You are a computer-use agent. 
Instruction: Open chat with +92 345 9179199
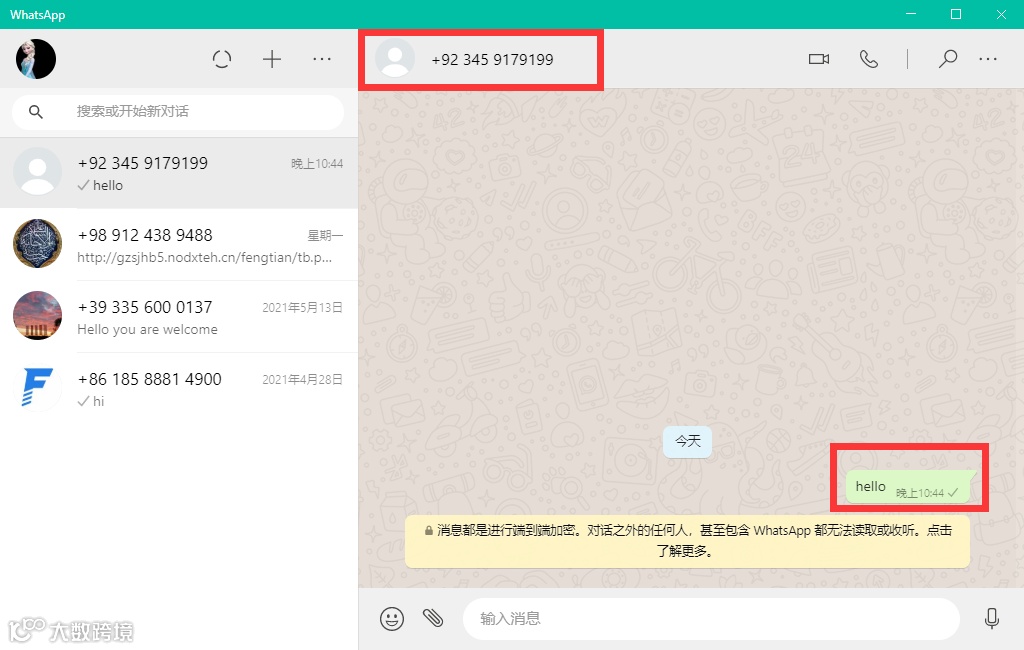pyautogui.click(x=179, y=173)
